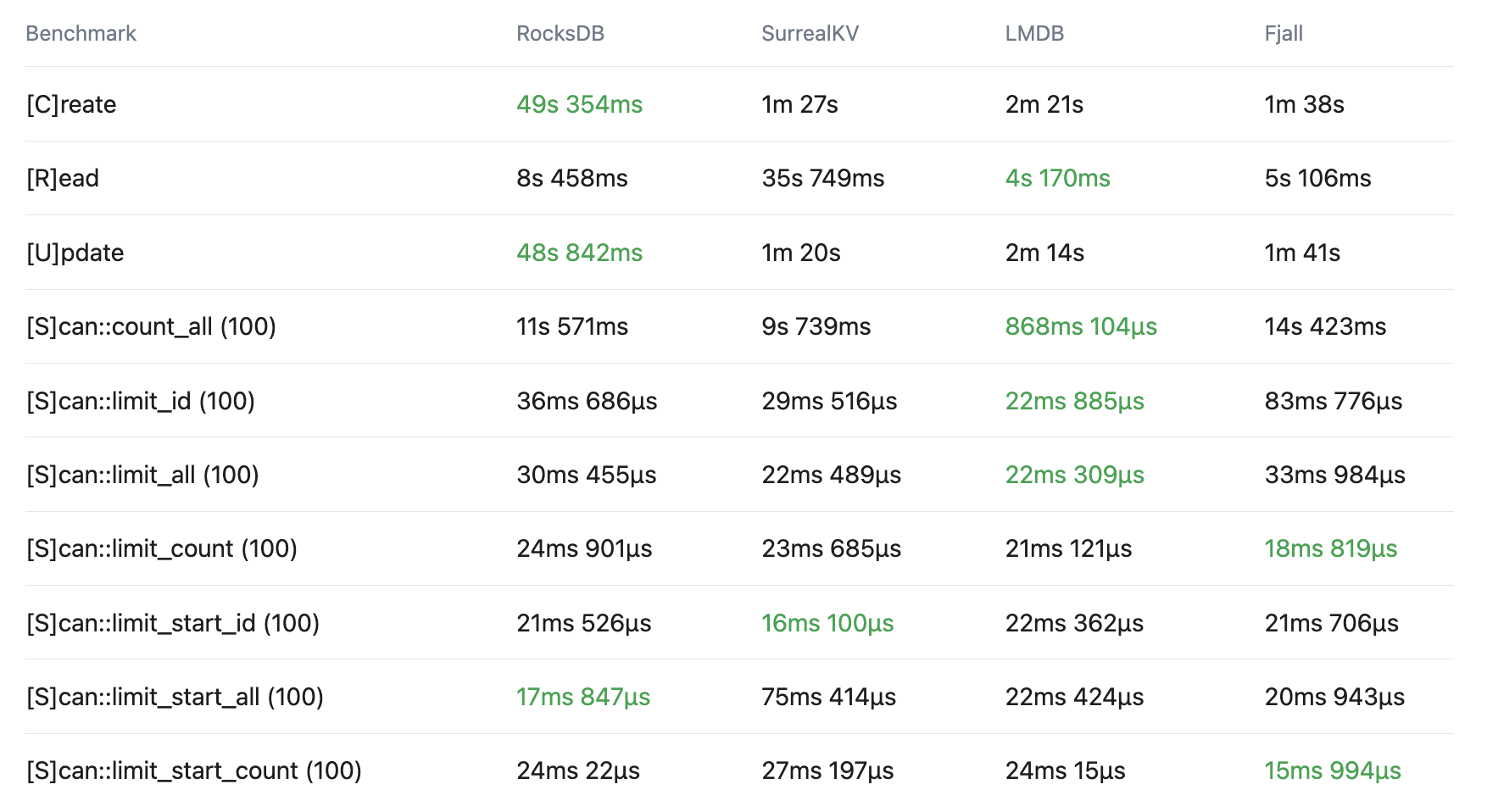The width and height of the screenshot is (1487, 812).
Task: Click the [S]can::limit_start_all (100) label
Action: click(175, 697)
